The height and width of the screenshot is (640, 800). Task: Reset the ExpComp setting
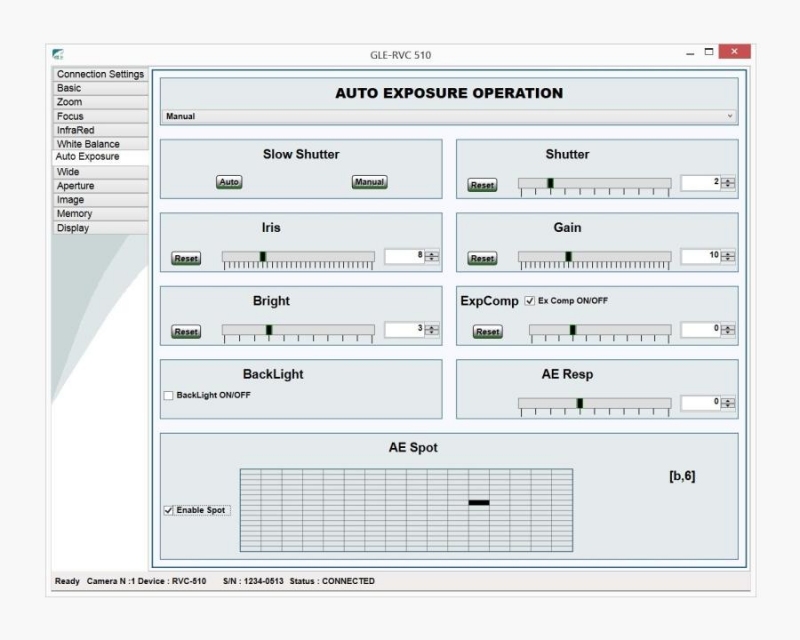coord(487,332)
